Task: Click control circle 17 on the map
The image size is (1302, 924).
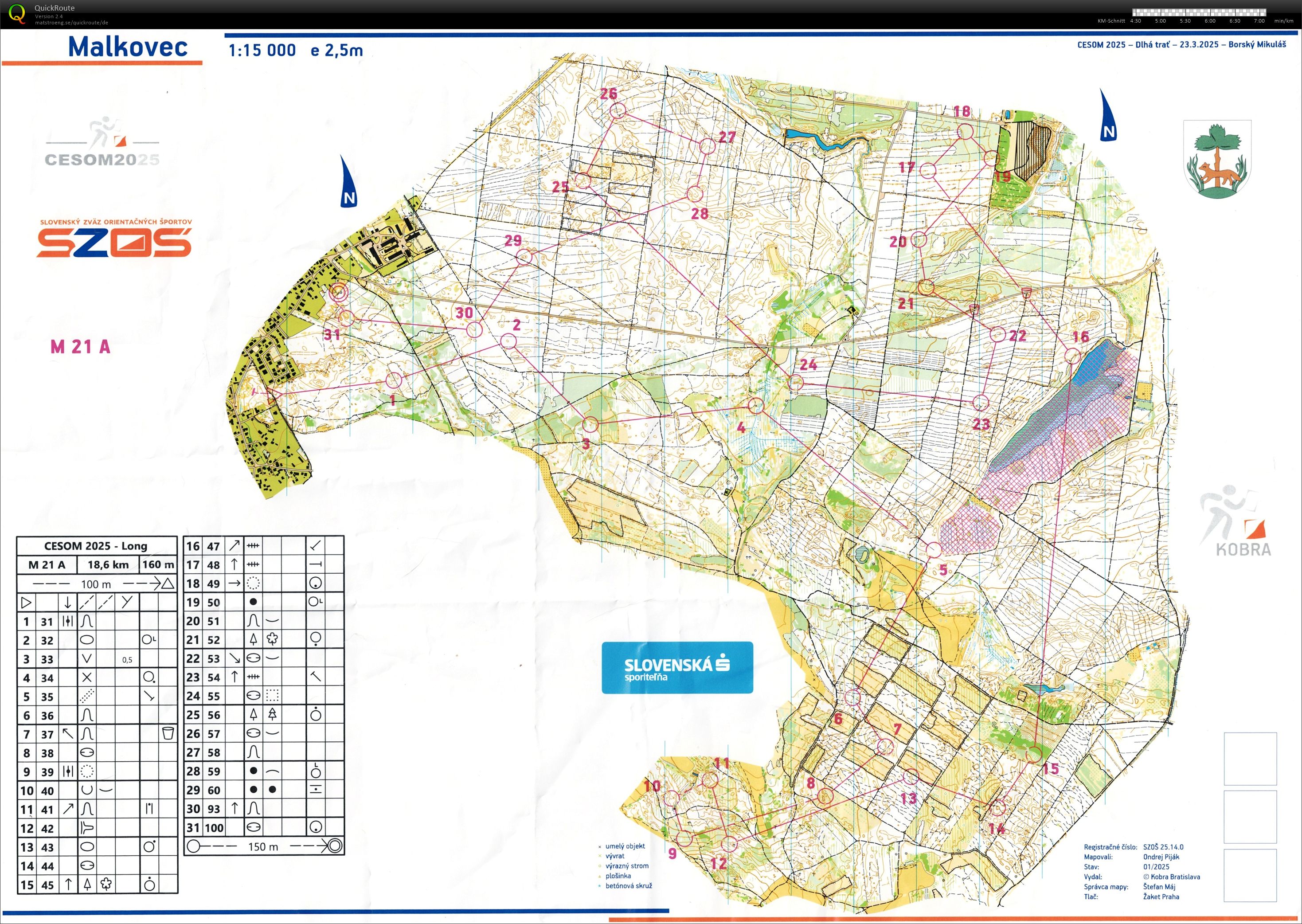Action: (928, 170)
